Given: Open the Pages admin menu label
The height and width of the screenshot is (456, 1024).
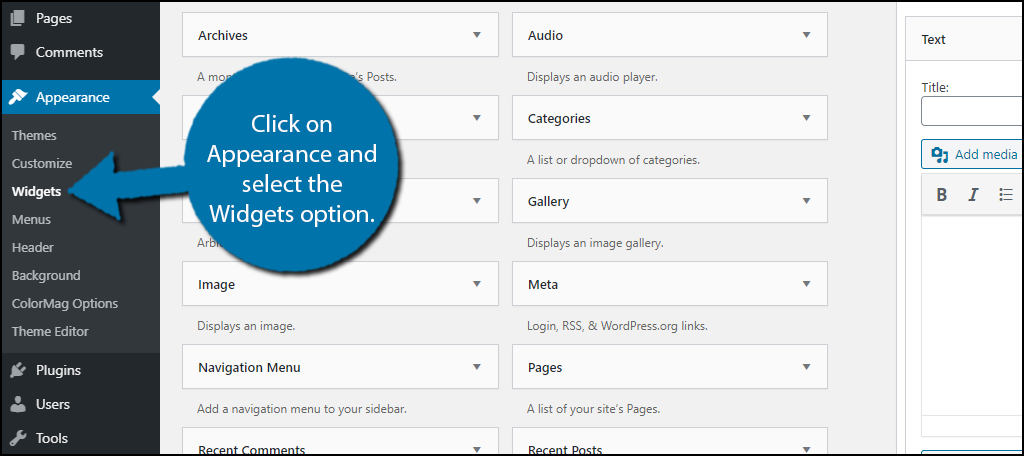Looking at the screenshot, I should tap(54, 18).
